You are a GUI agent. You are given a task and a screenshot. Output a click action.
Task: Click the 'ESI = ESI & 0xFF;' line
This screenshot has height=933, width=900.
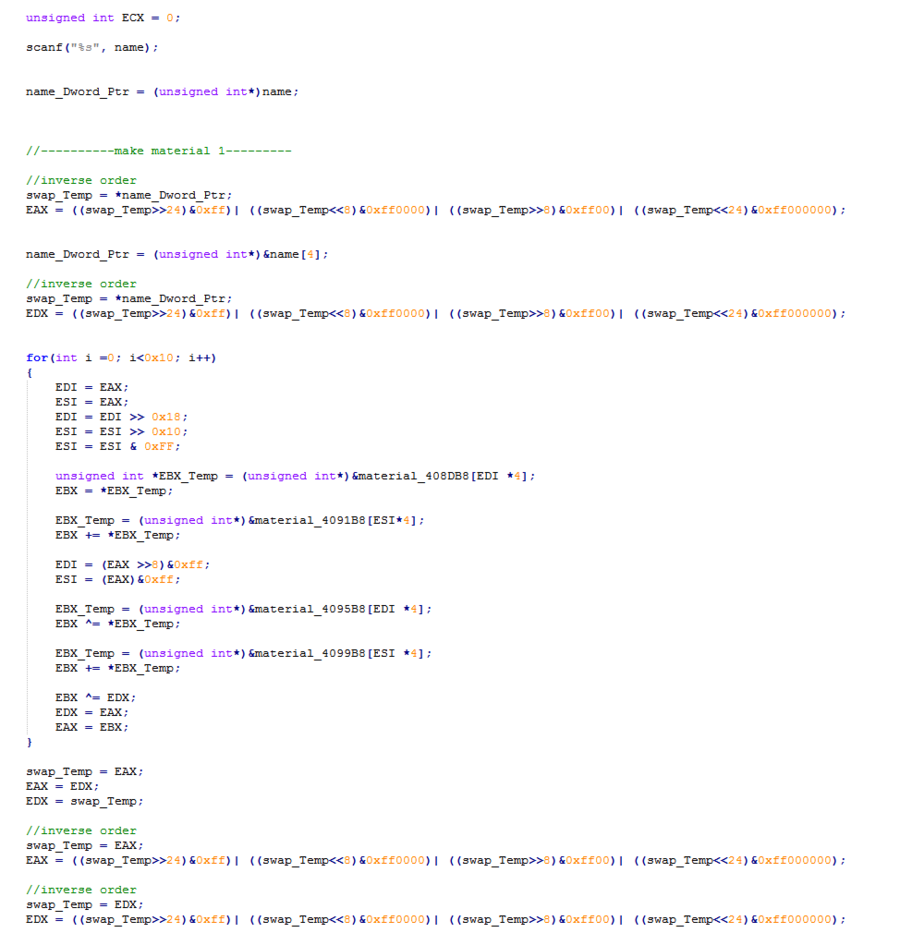(118, 446)
